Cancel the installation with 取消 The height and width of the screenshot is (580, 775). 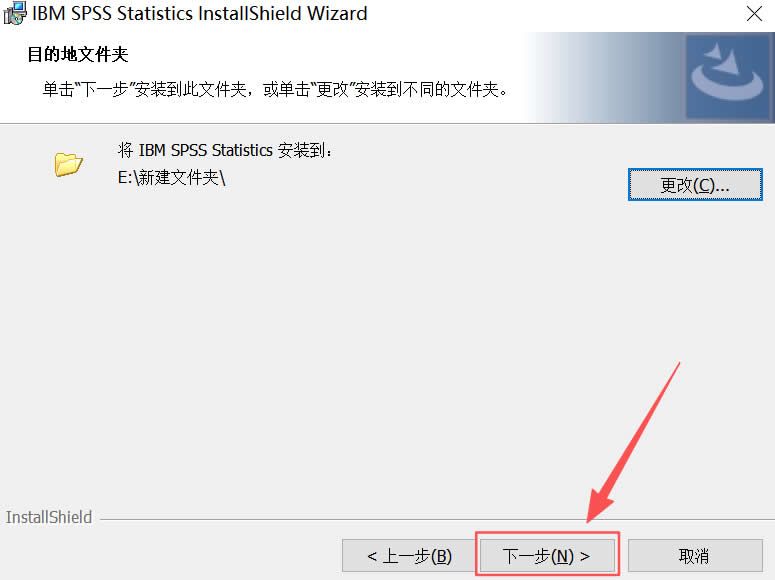pyautogui.click(x=695, y=555)
